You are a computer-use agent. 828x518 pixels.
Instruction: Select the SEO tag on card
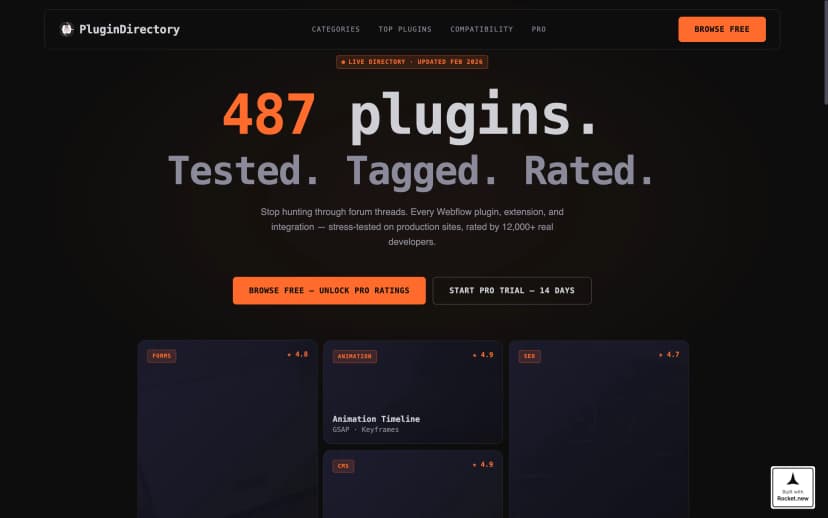[530, 356]
